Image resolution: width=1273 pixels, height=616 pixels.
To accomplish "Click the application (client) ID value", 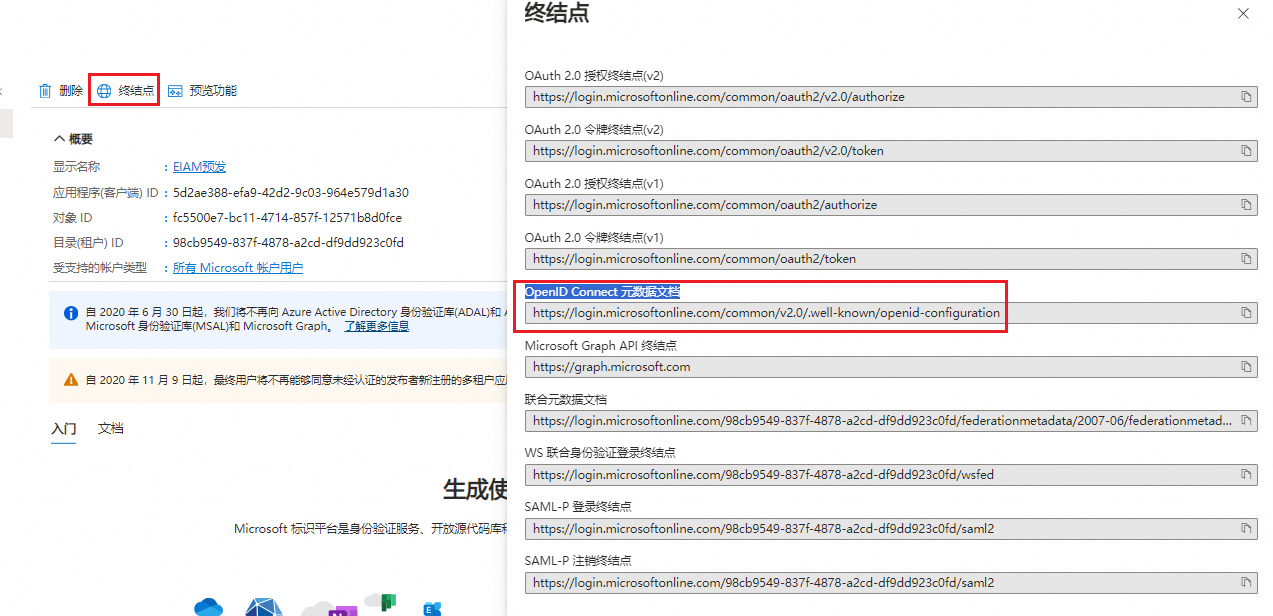I will (291, 192).
